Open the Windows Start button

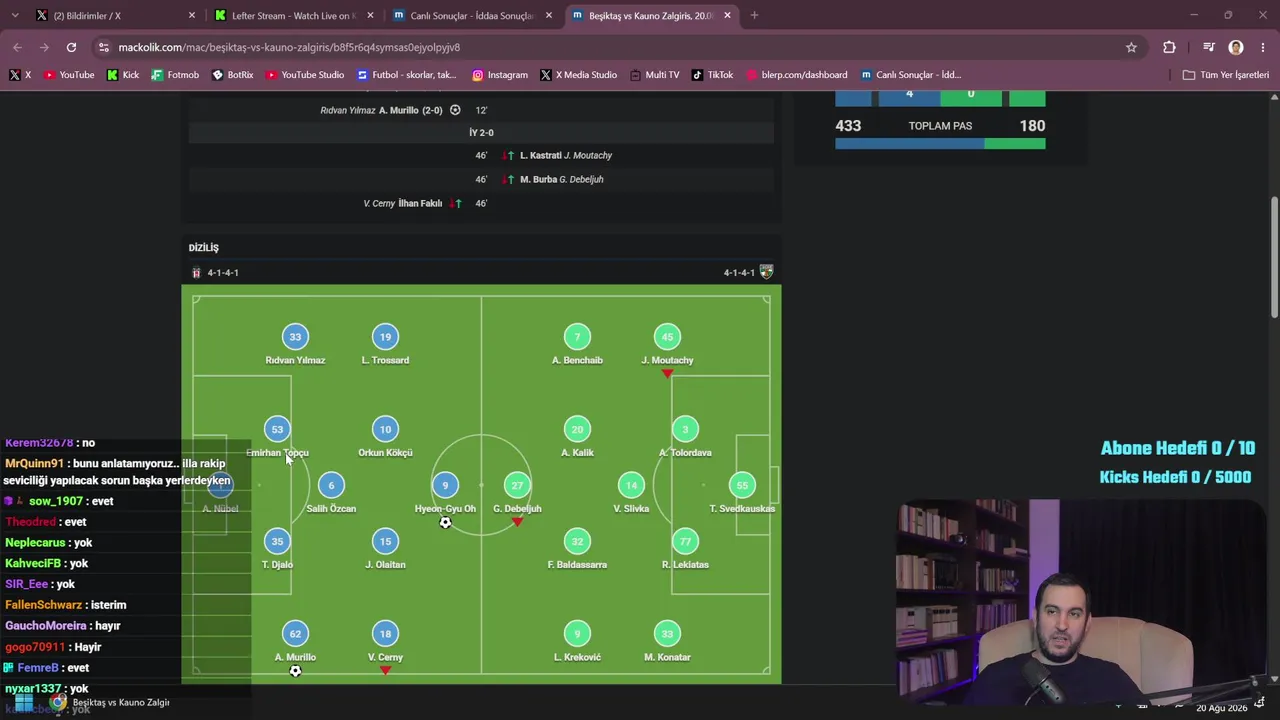click(x=23, y=704)
